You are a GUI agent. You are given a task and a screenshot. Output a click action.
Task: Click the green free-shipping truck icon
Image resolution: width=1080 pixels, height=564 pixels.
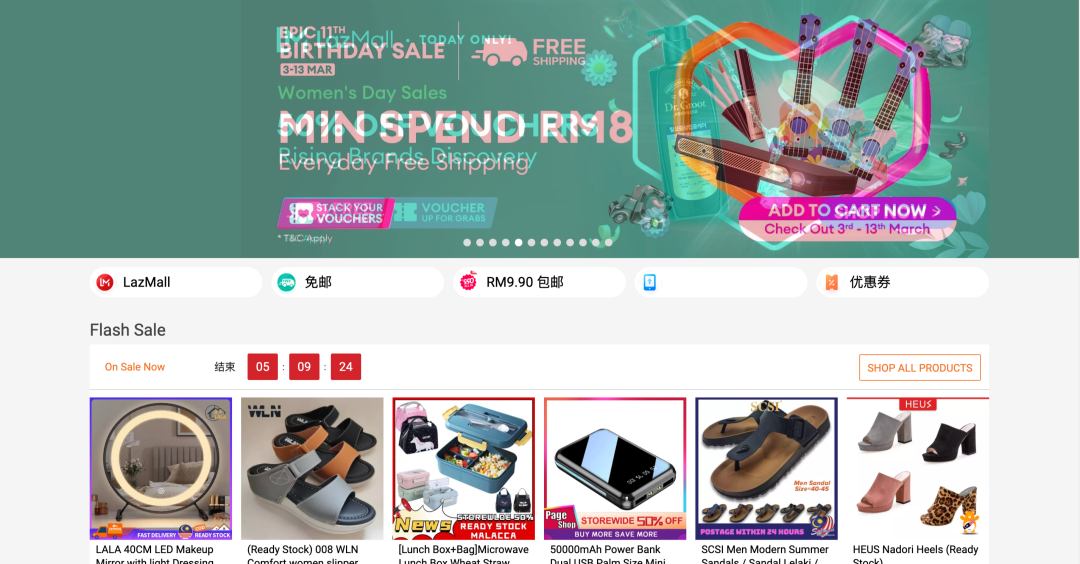287,282
